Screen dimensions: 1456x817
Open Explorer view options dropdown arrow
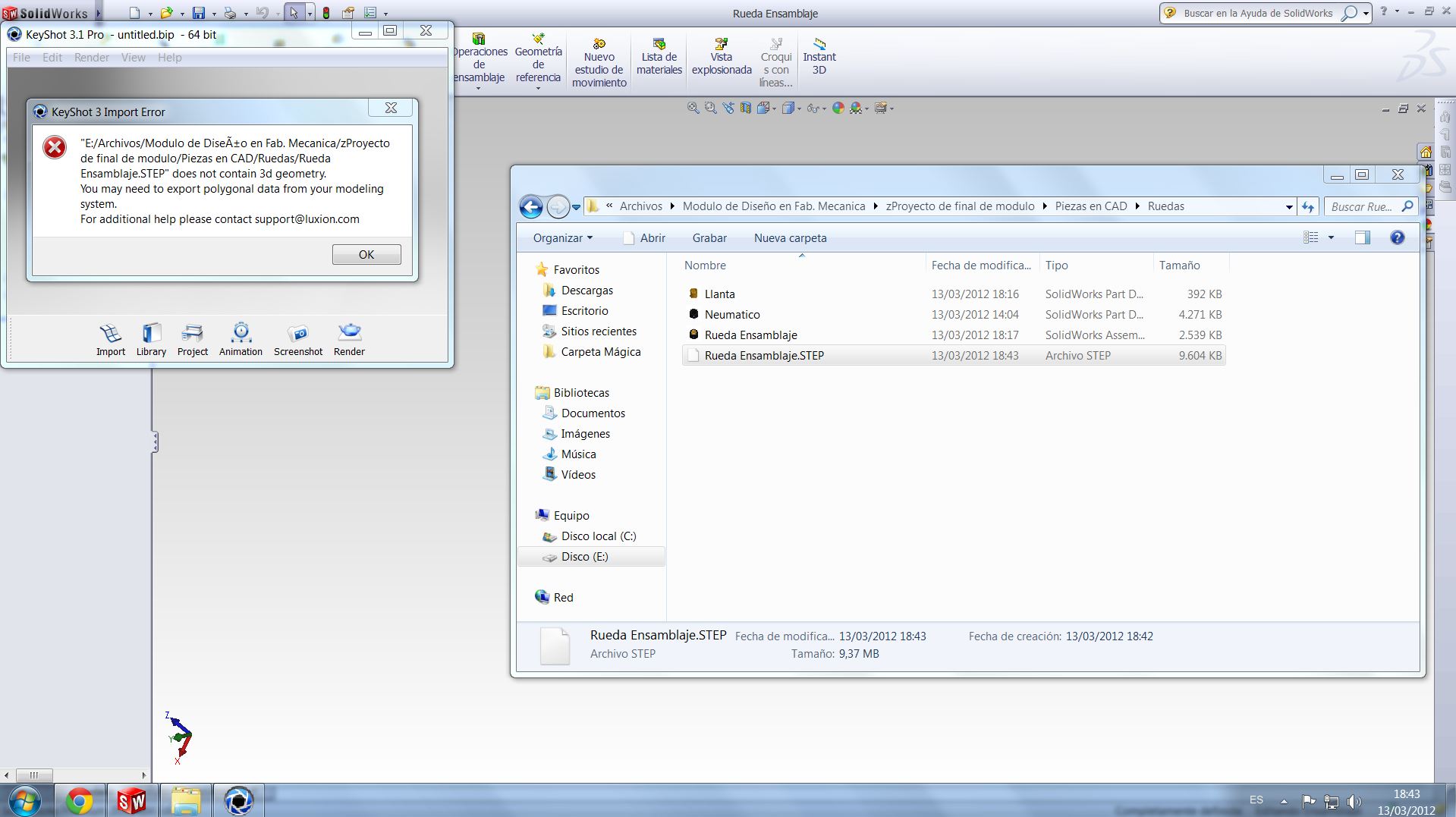coord(1331,238)
